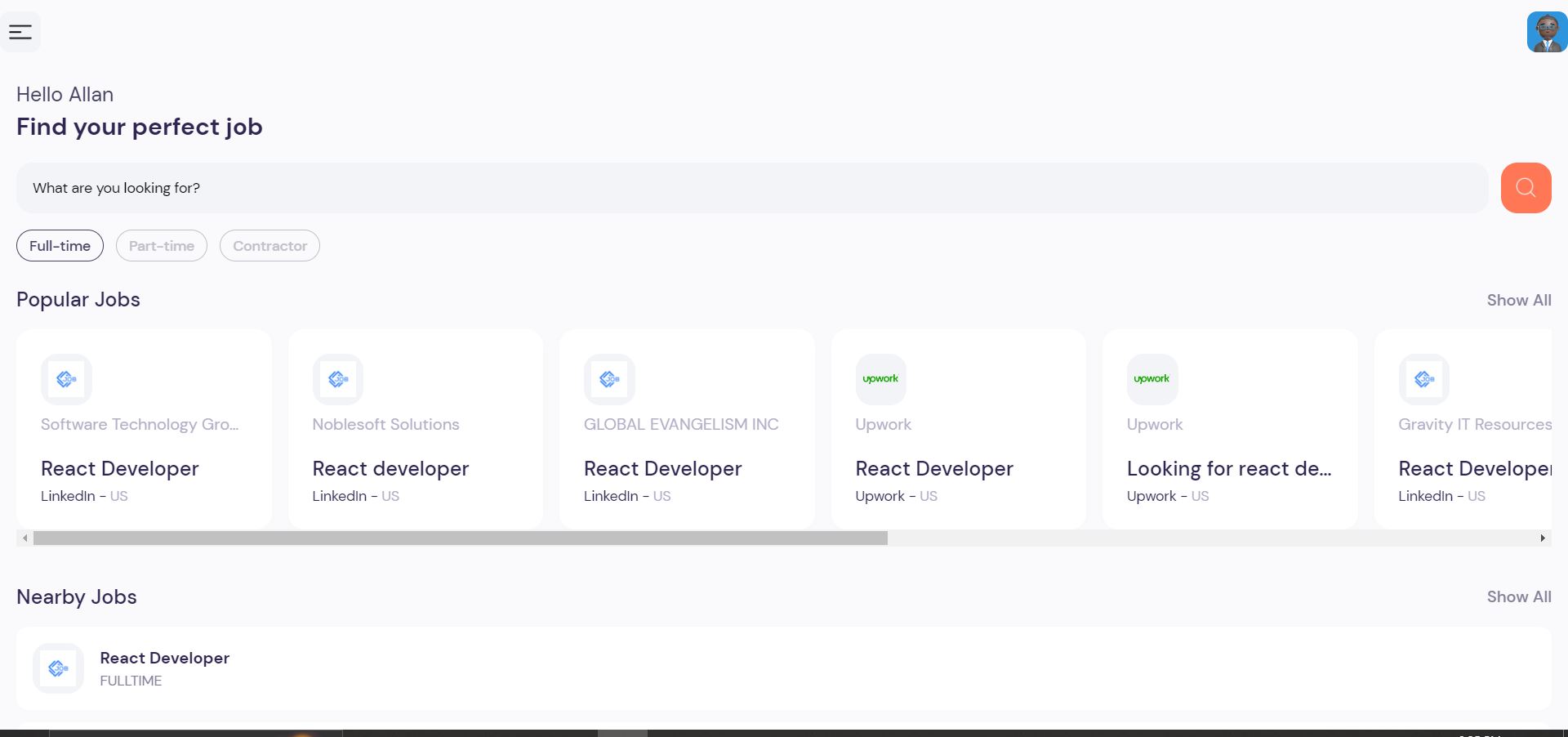This screenshot has height=737, width=1568.
Task: Open the Looking for react developer job card
Action: (1229, 468)
